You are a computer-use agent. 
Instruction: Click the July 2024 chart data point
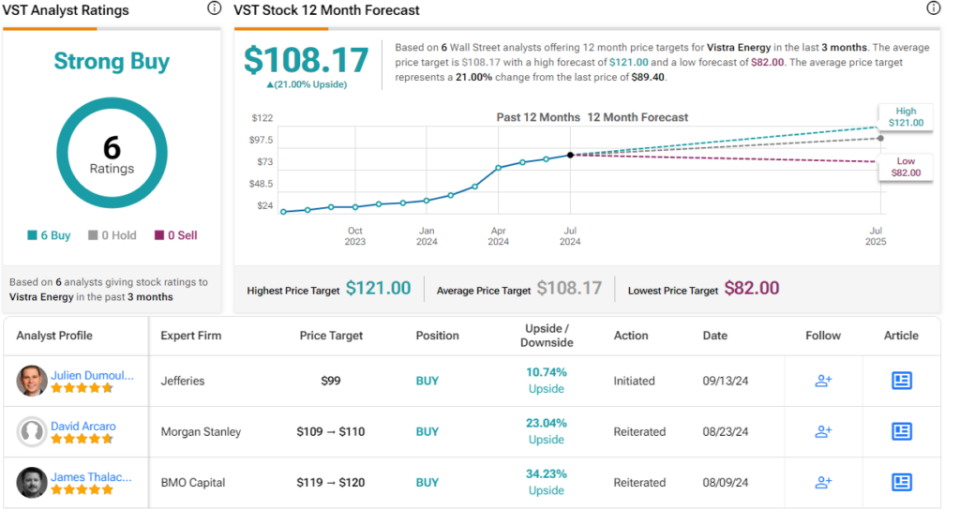570,155
